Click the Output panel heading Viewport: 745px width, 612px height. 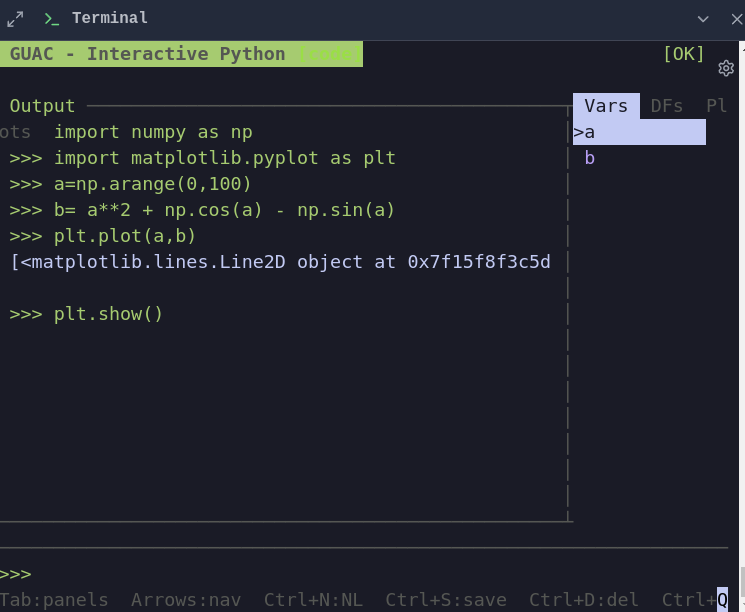tap(42, 106)
